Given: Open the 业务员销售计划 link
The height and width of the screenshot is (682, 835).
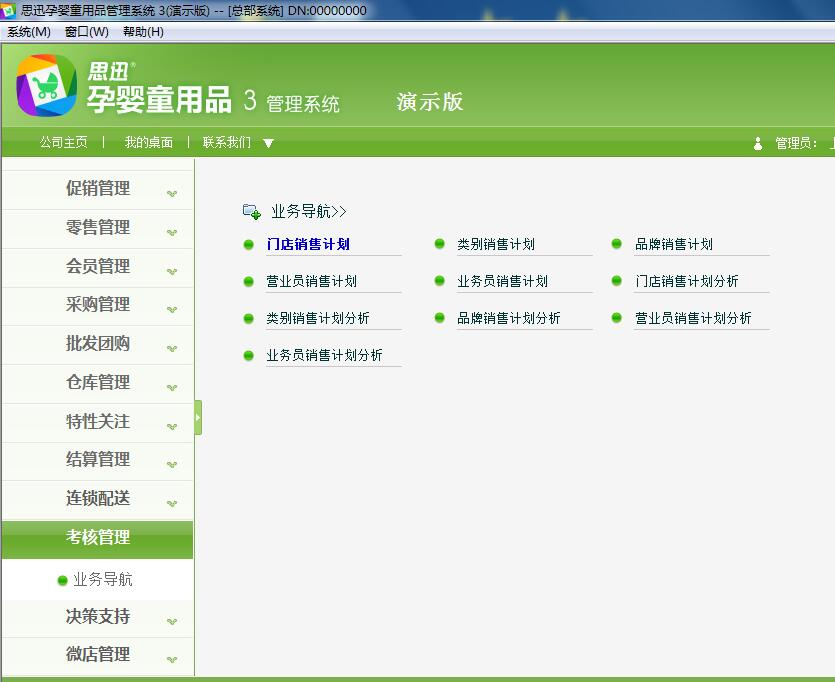Looking at the screenshot, I should pos(502,281).
